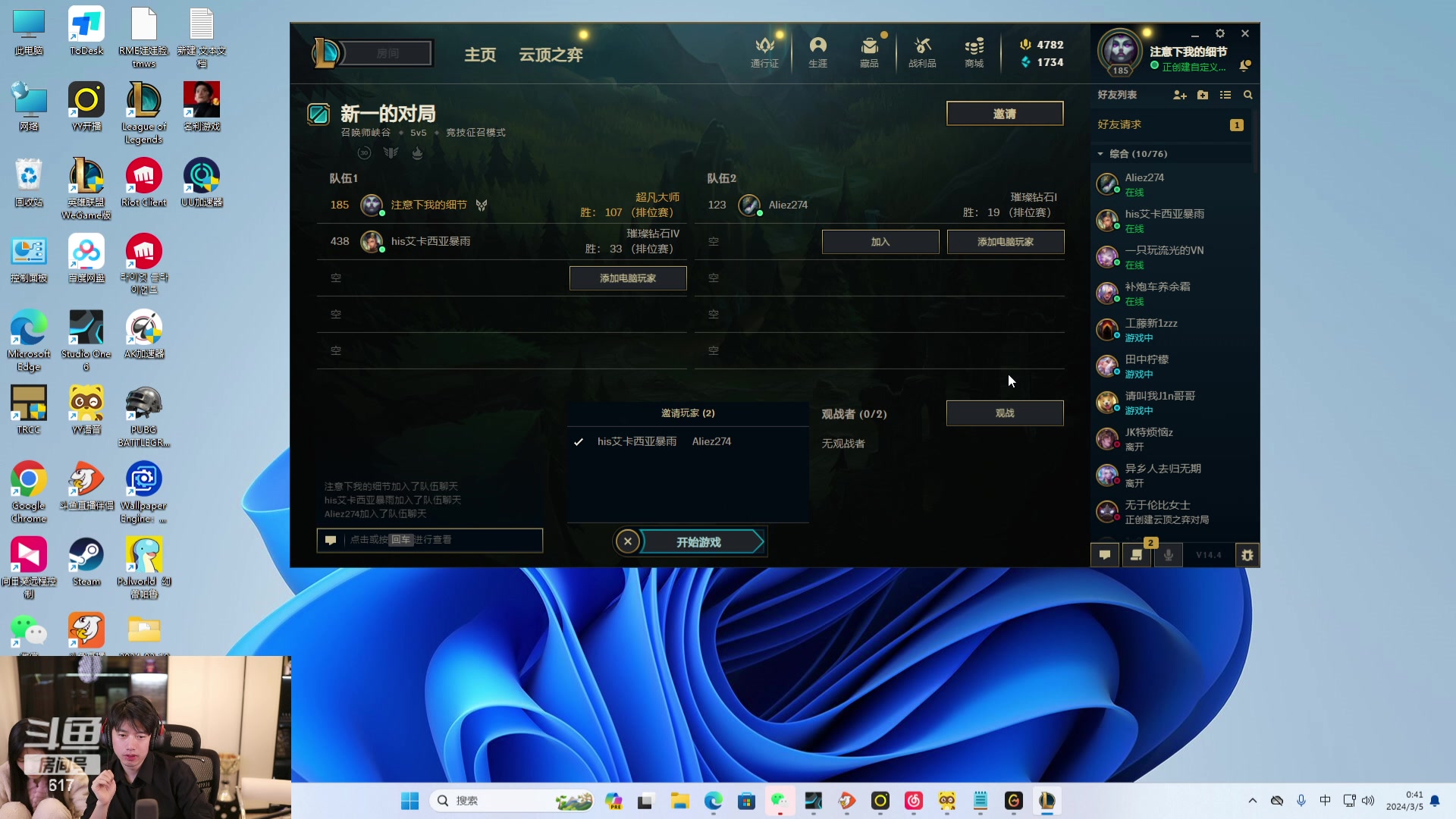Open the bug report icon
The width and height of the screenshot is (1456, 819).
tap(1247, 555)
